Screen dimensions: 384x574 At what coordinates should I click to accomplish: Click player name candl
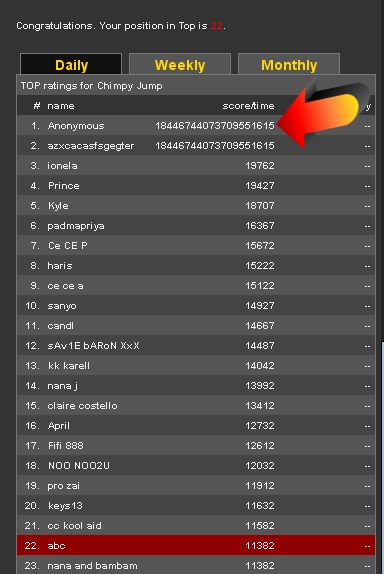[x=60, y=326]
